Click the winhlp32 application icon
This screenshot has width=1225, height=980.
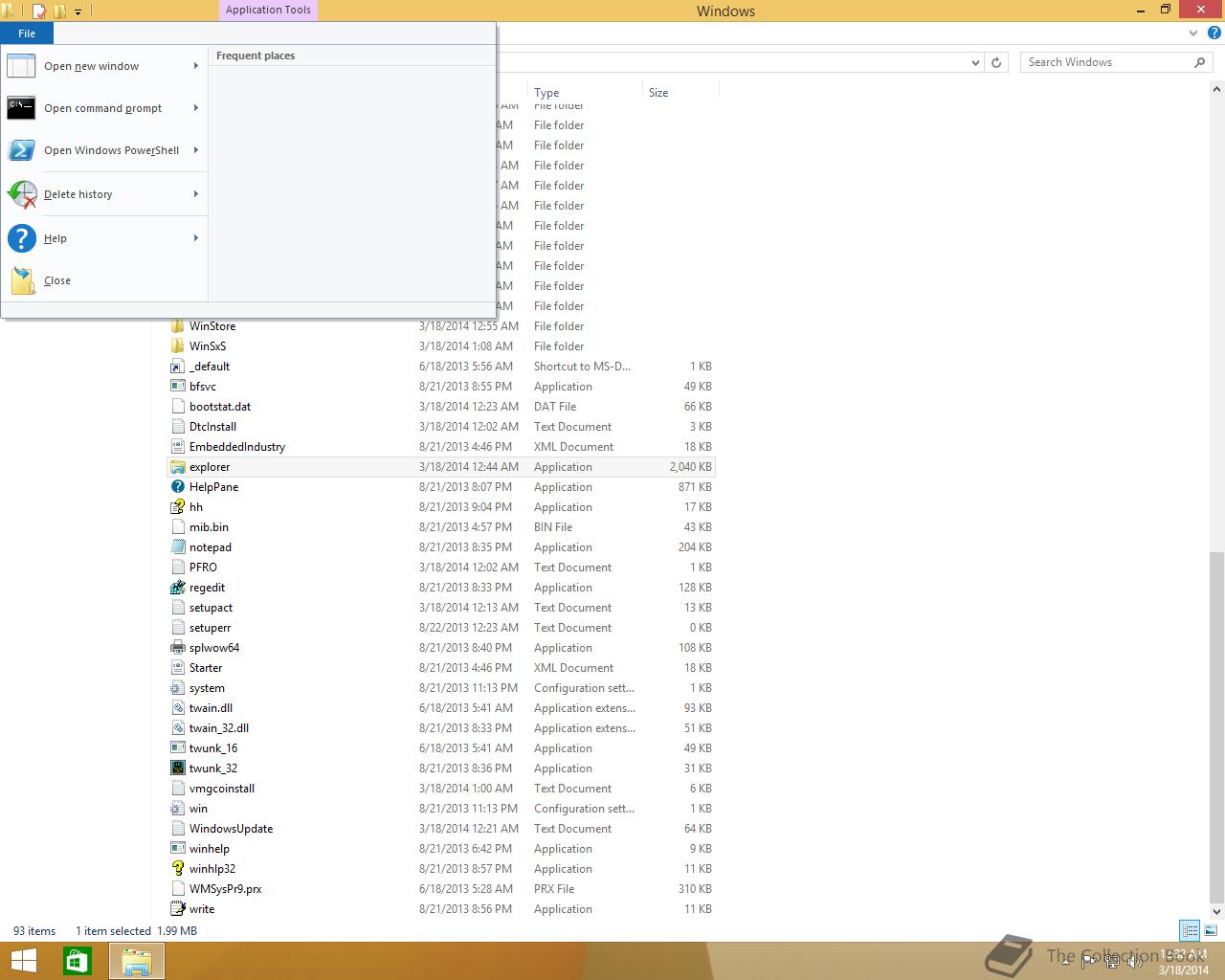click(x=177, y=869)
